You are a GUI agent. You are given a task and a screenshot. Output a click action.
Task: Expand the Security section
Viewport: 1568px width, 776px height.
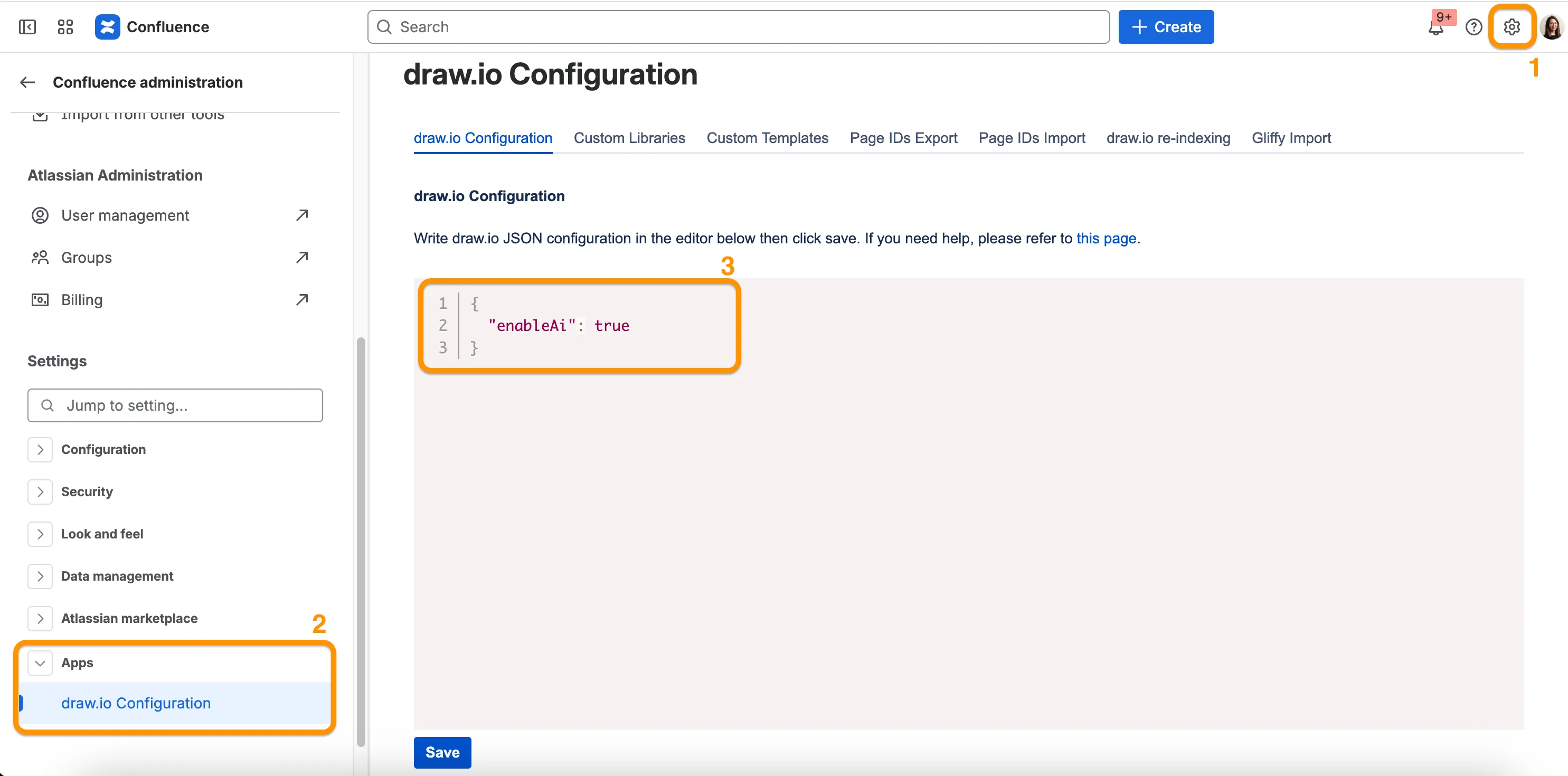pyautogui.click(x=40, y=491)
